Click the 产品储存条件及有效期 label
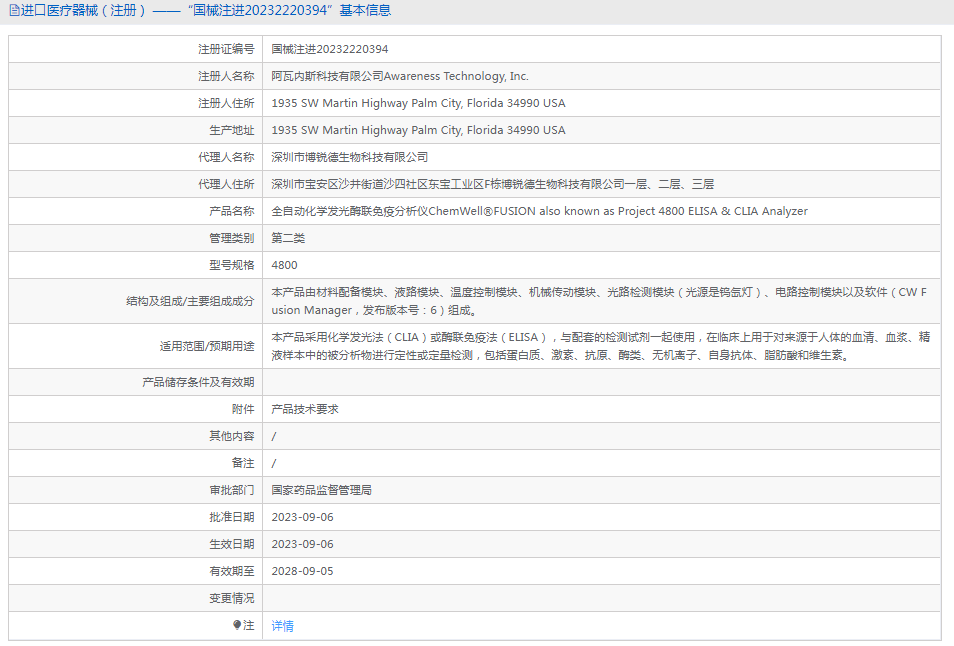954x646 pixels. [198, 382]
